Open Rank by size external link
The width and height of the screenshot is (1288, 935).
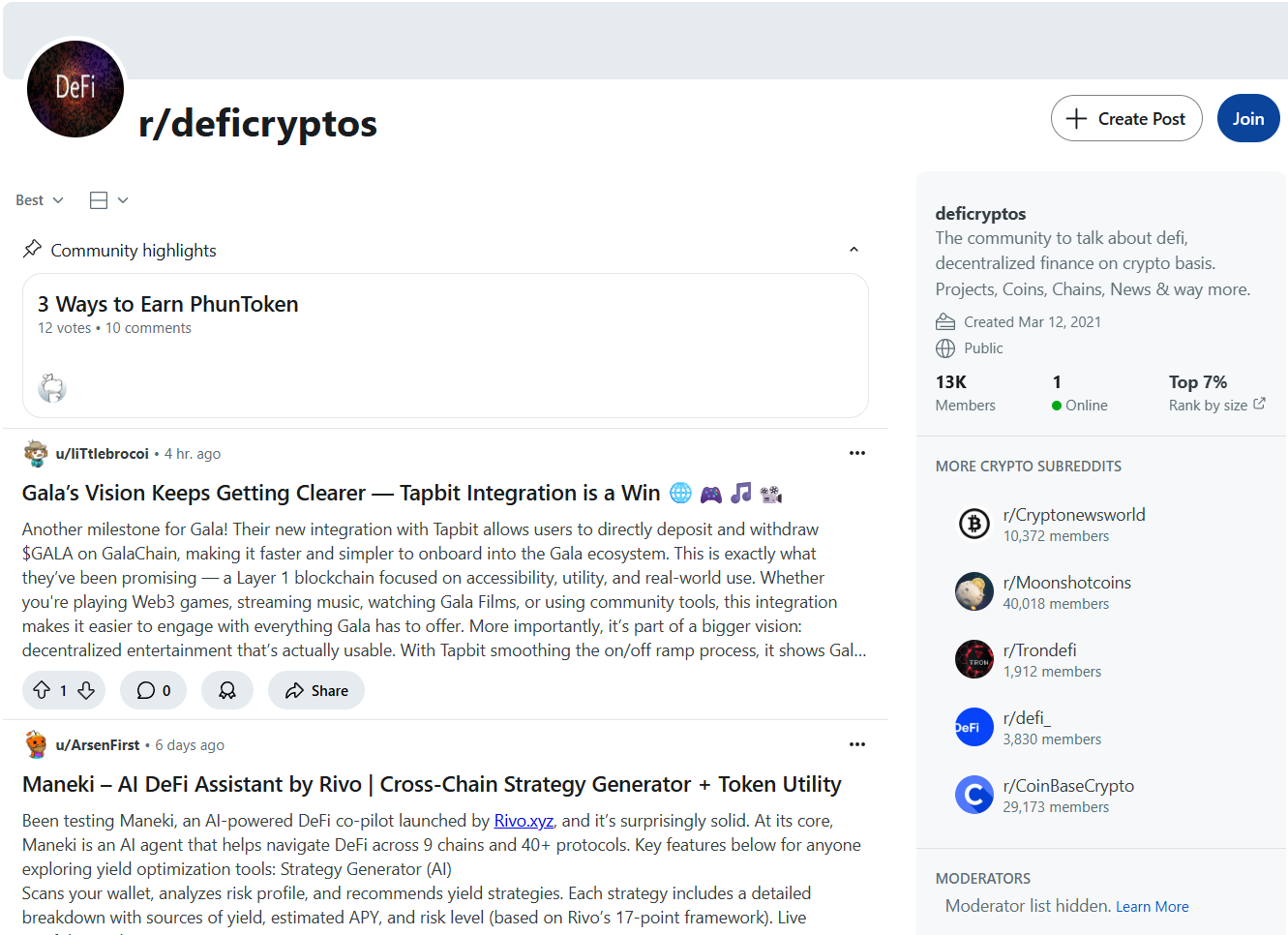click(x=1216, y=406)
